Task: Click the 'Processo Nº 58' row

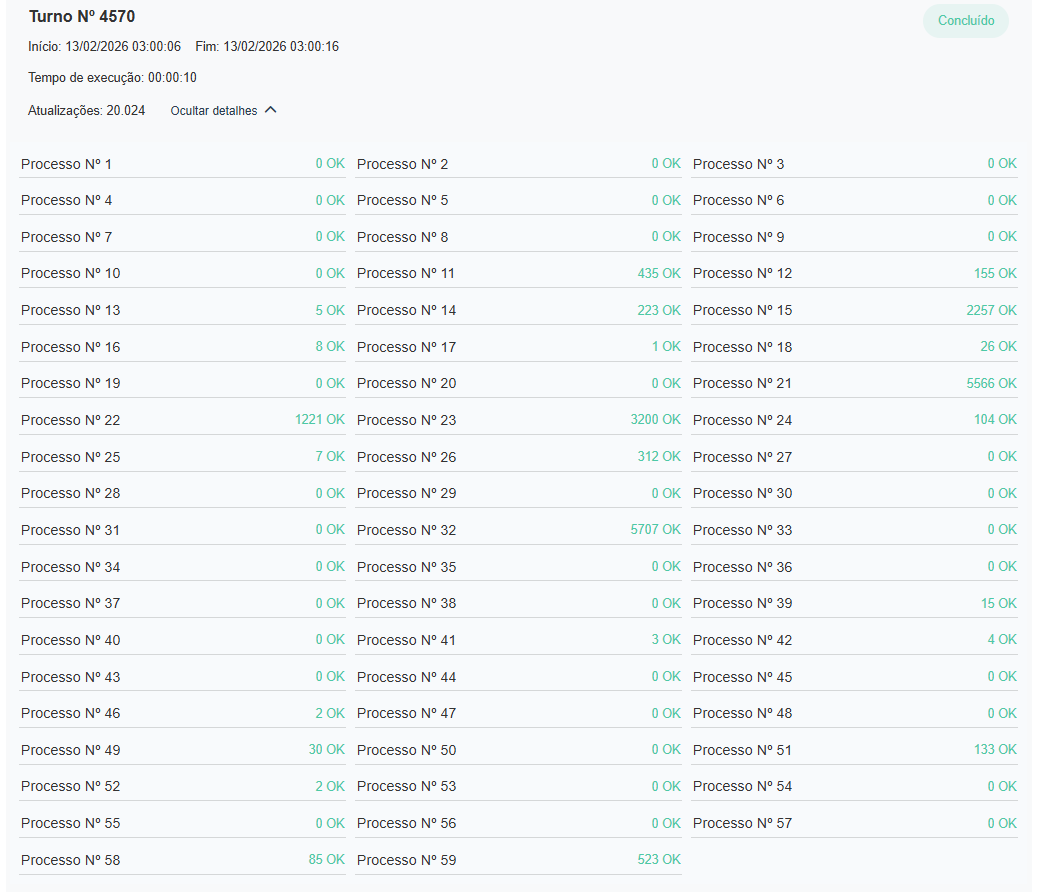Action: point(70,860)
